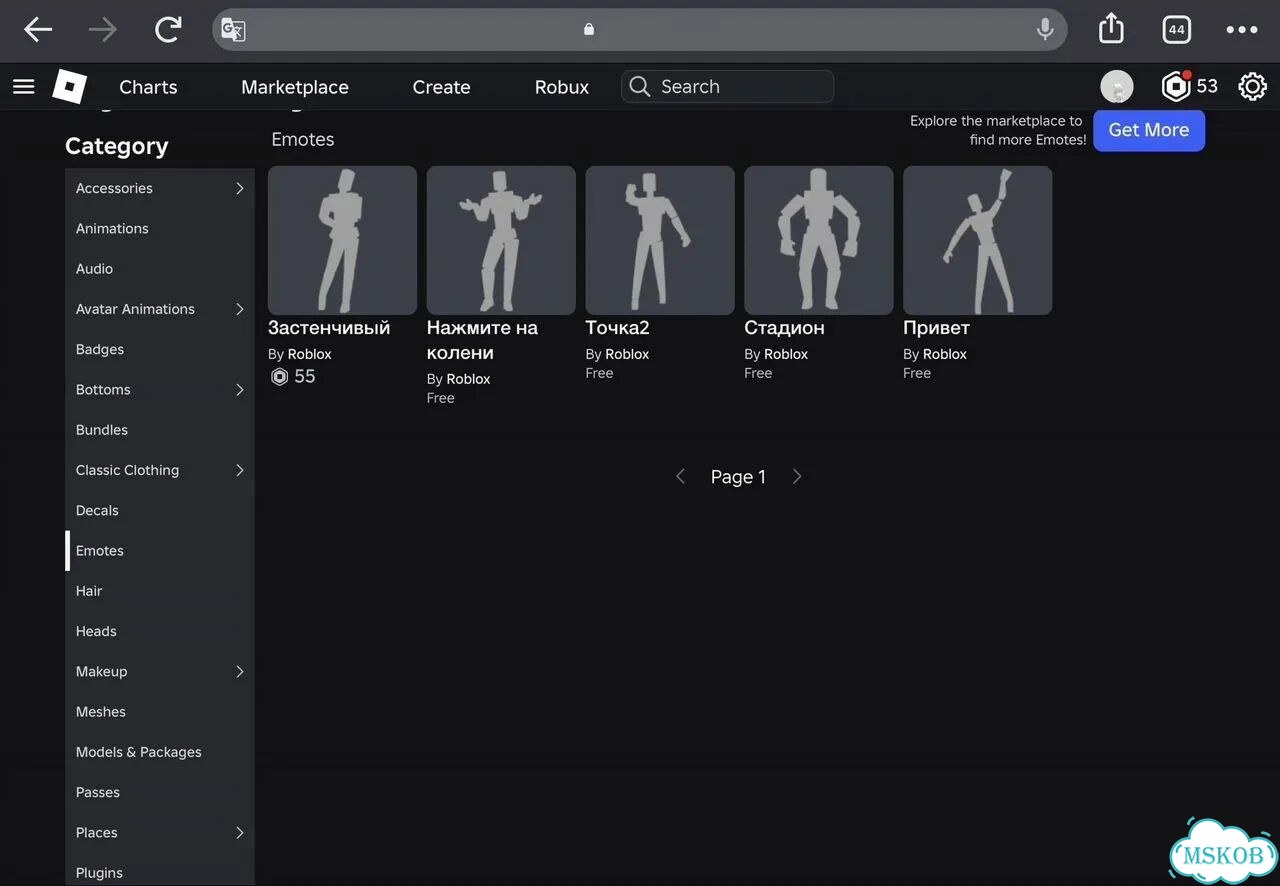Click Roblox creator link under Привет
Viewport: 1280px width, 886px height.
pos(945,354)
